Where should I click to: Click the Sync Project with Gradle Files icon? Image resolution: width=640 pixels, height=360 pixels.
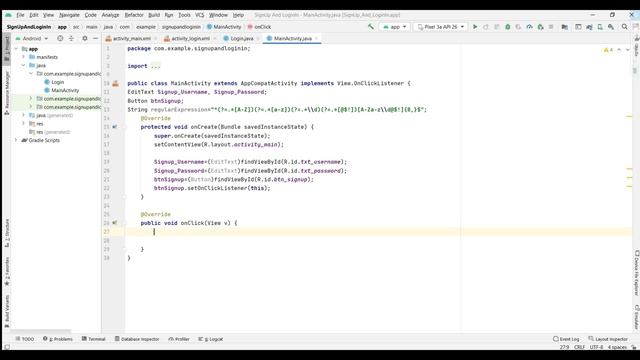(x=589, y=27)
